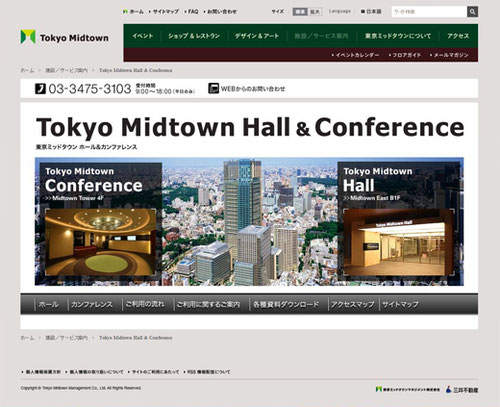500x407 pixels.
Task: Open the サイトのご利用にあたって footer link
Action: (x=154, y=372)
